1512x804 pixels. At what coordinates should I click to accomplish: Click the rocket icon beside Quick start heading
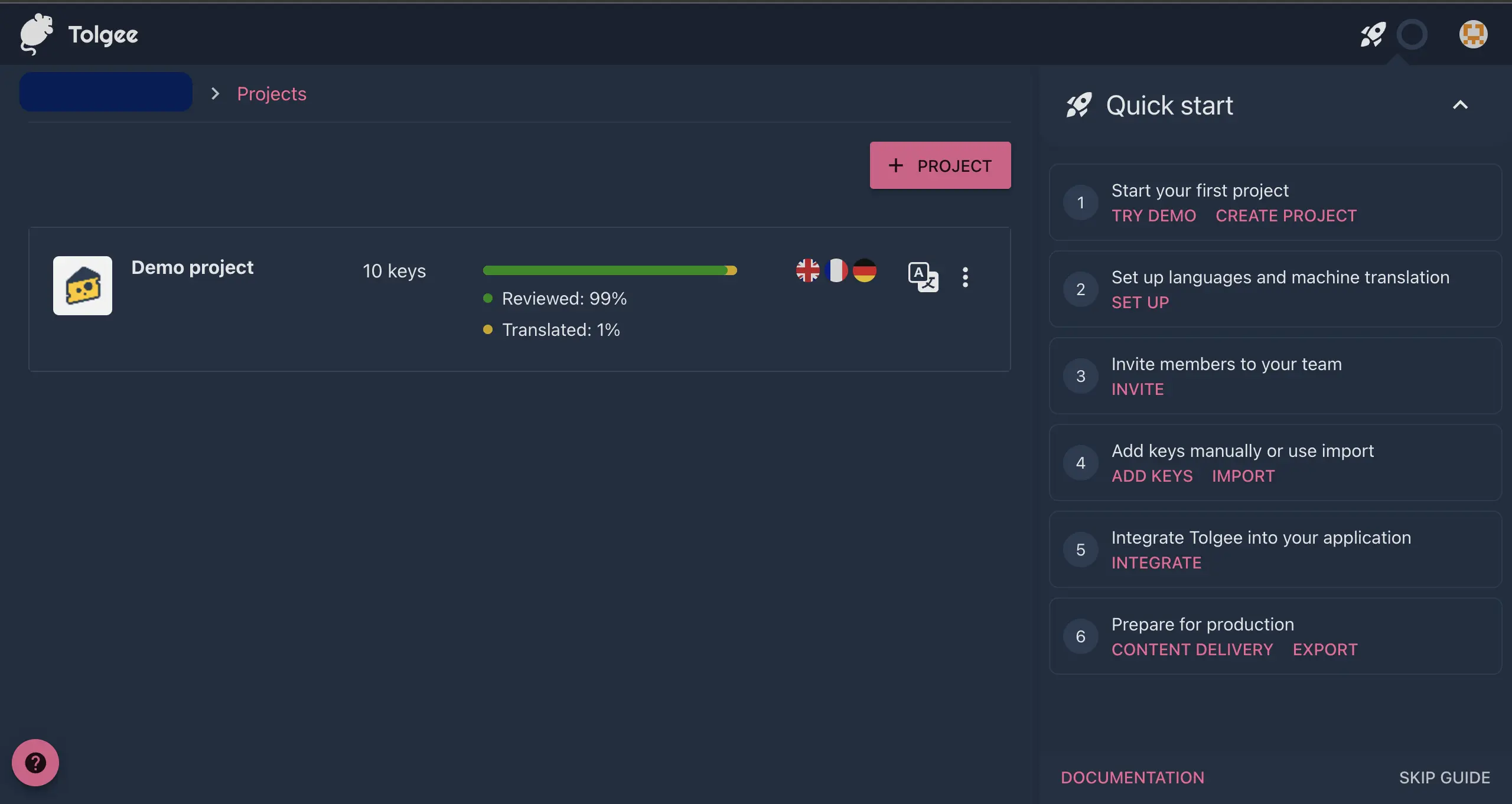1078,104
